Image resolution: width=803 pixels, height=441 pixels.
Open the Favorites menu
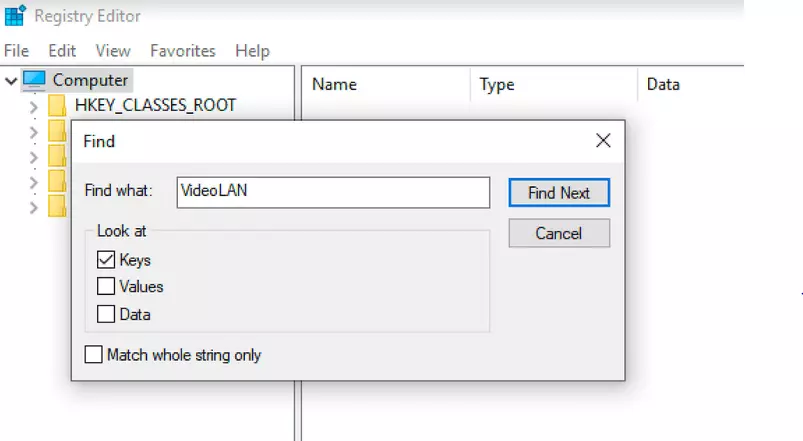pos(182,50)
